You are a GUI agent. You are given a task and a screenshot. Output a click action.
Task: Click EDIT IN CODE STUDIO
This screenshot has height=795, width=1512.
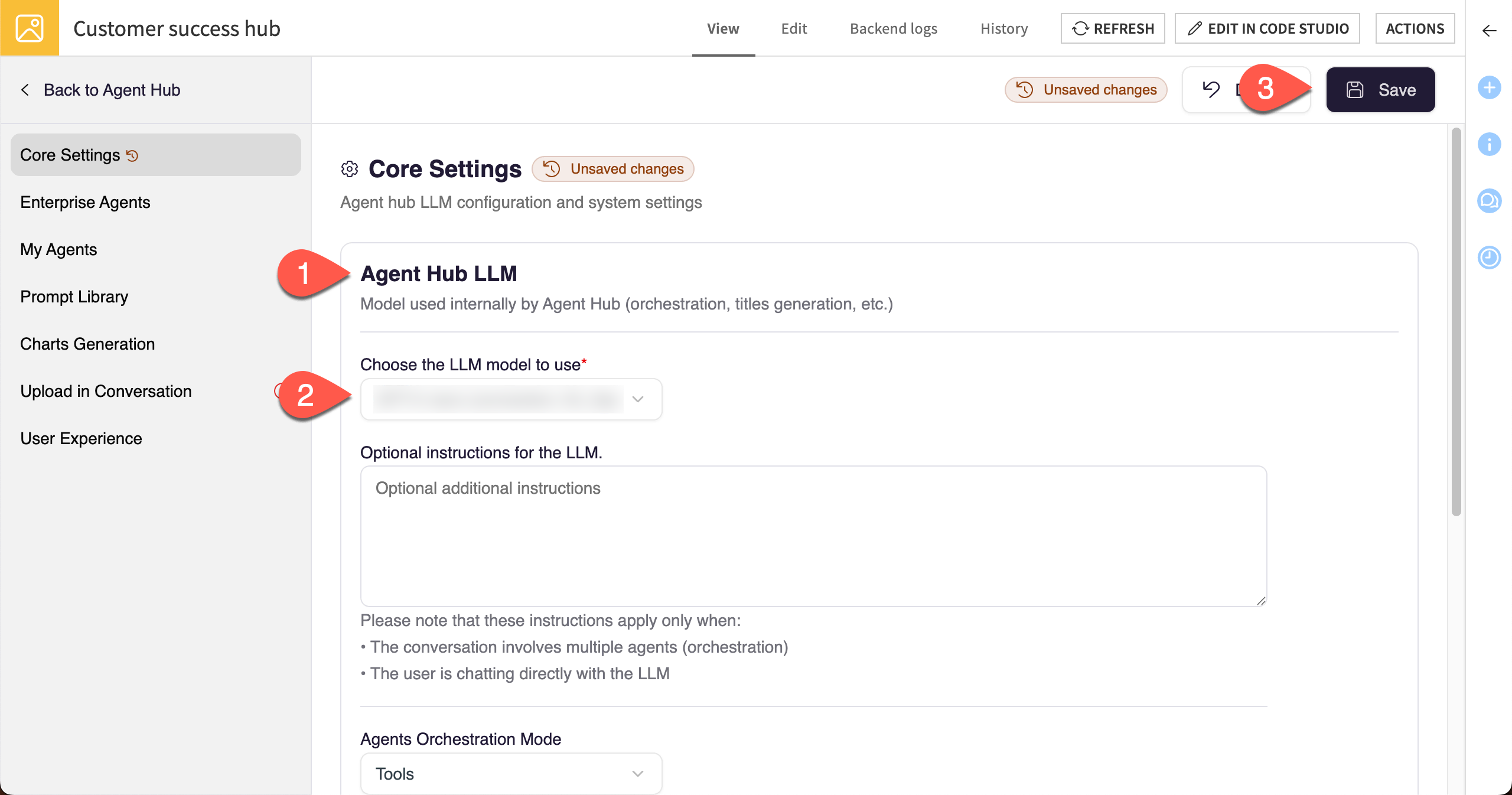coord(1267,28)
